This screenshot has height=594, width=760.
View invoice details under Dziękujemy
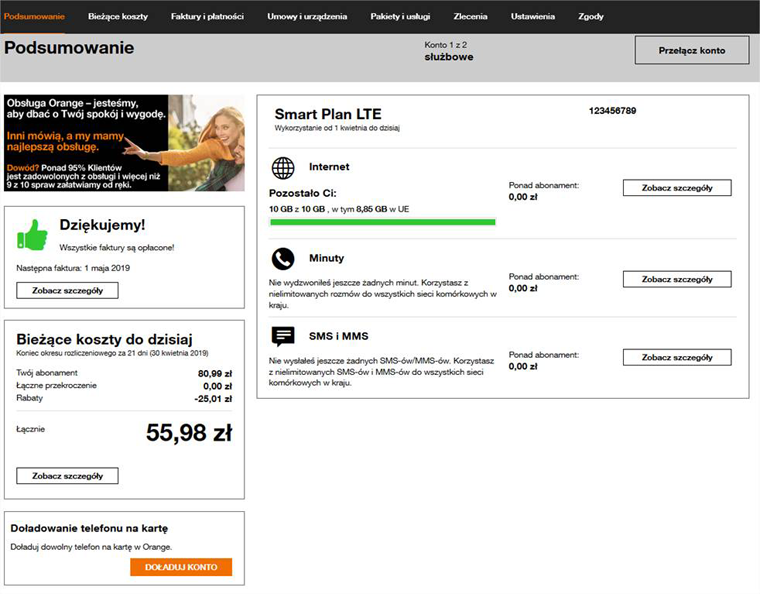pyautogui.click(x=67, y=291)
